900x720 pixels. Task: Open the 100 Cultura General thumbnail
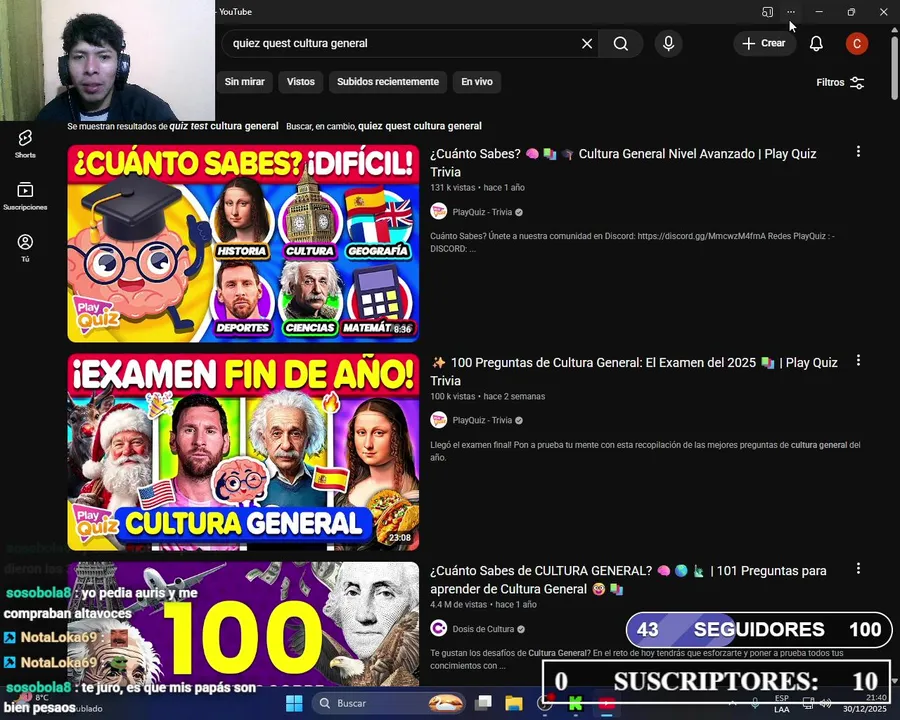243,624
